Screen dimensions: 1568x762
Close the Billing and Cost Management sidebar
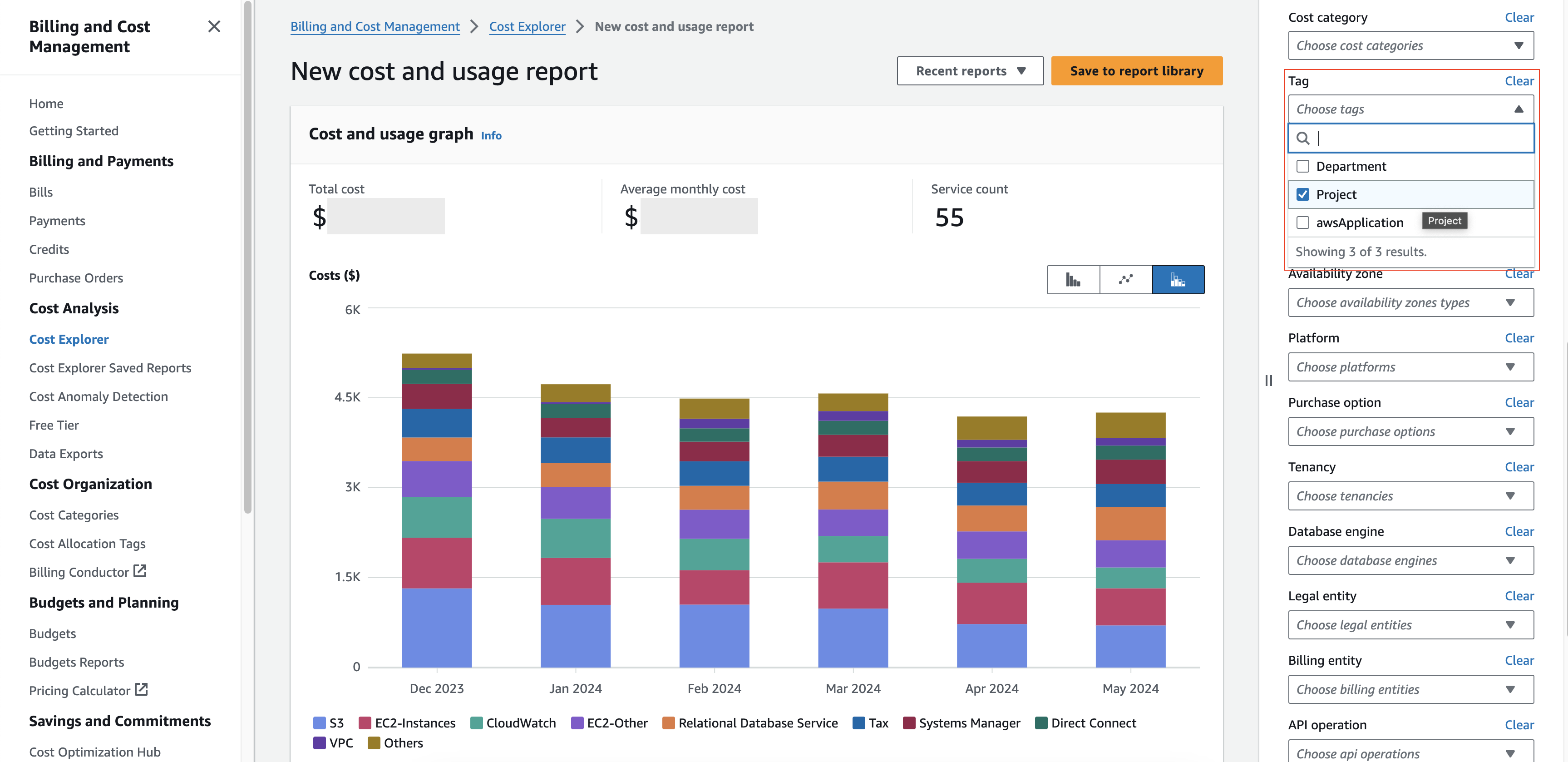point(214,27)
